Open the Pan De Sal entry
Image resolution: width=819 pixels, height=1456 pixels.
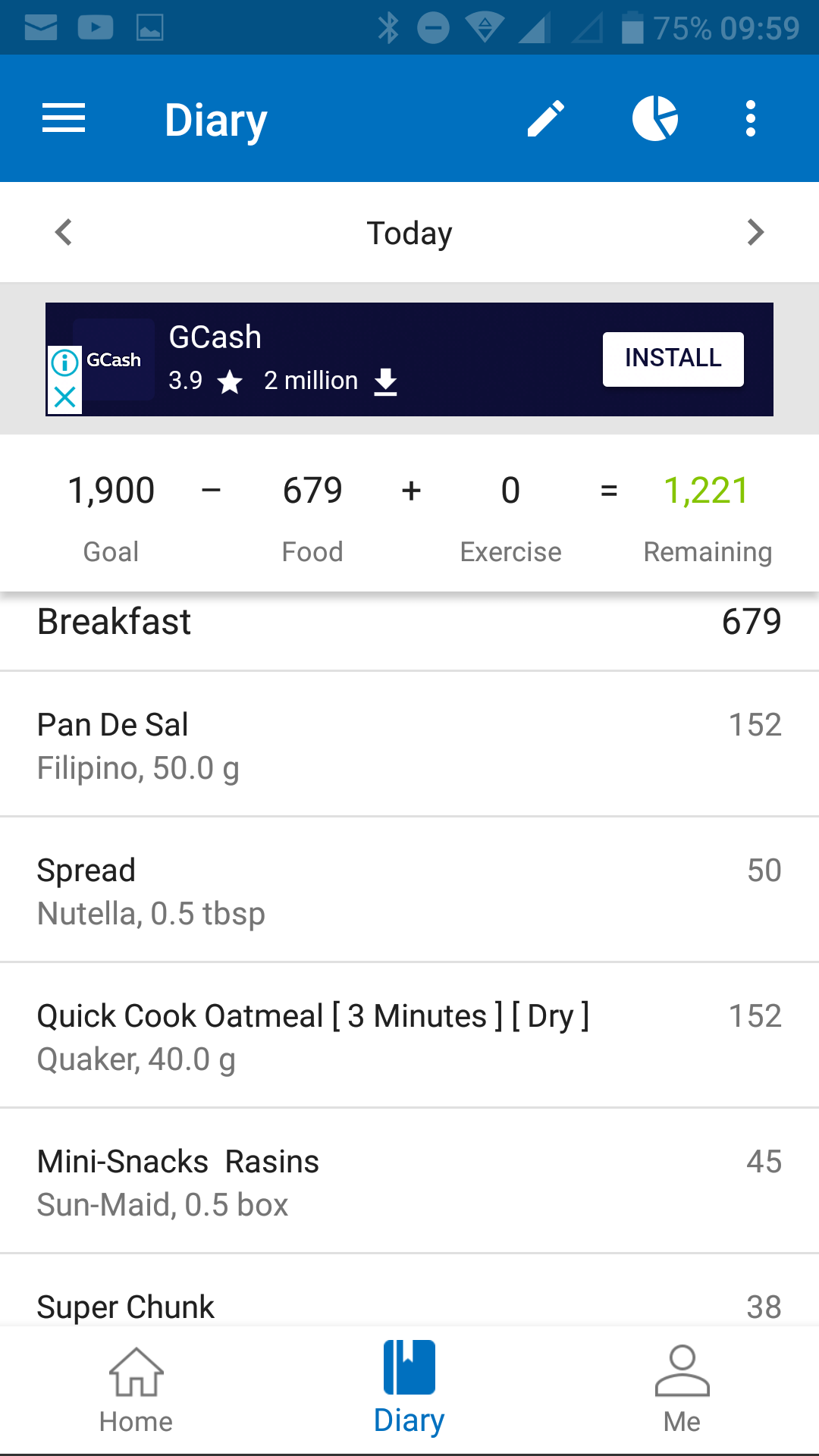pyautogui.click(x=409, y=745)
